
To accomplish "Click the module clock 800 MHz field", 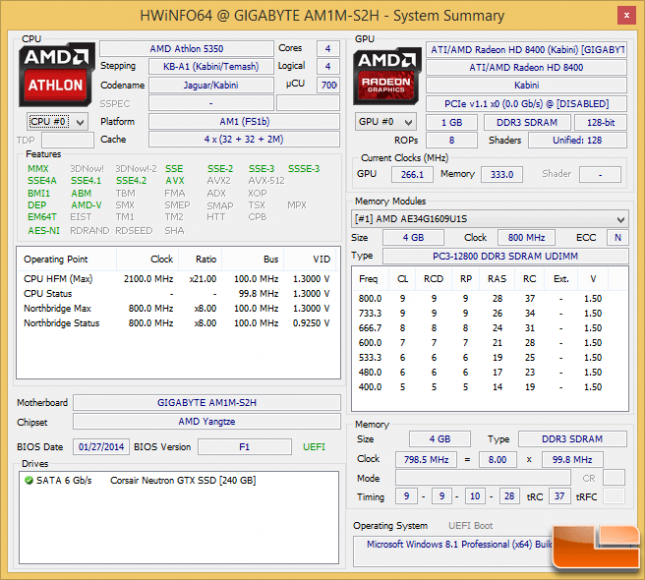I will point(526,238).
